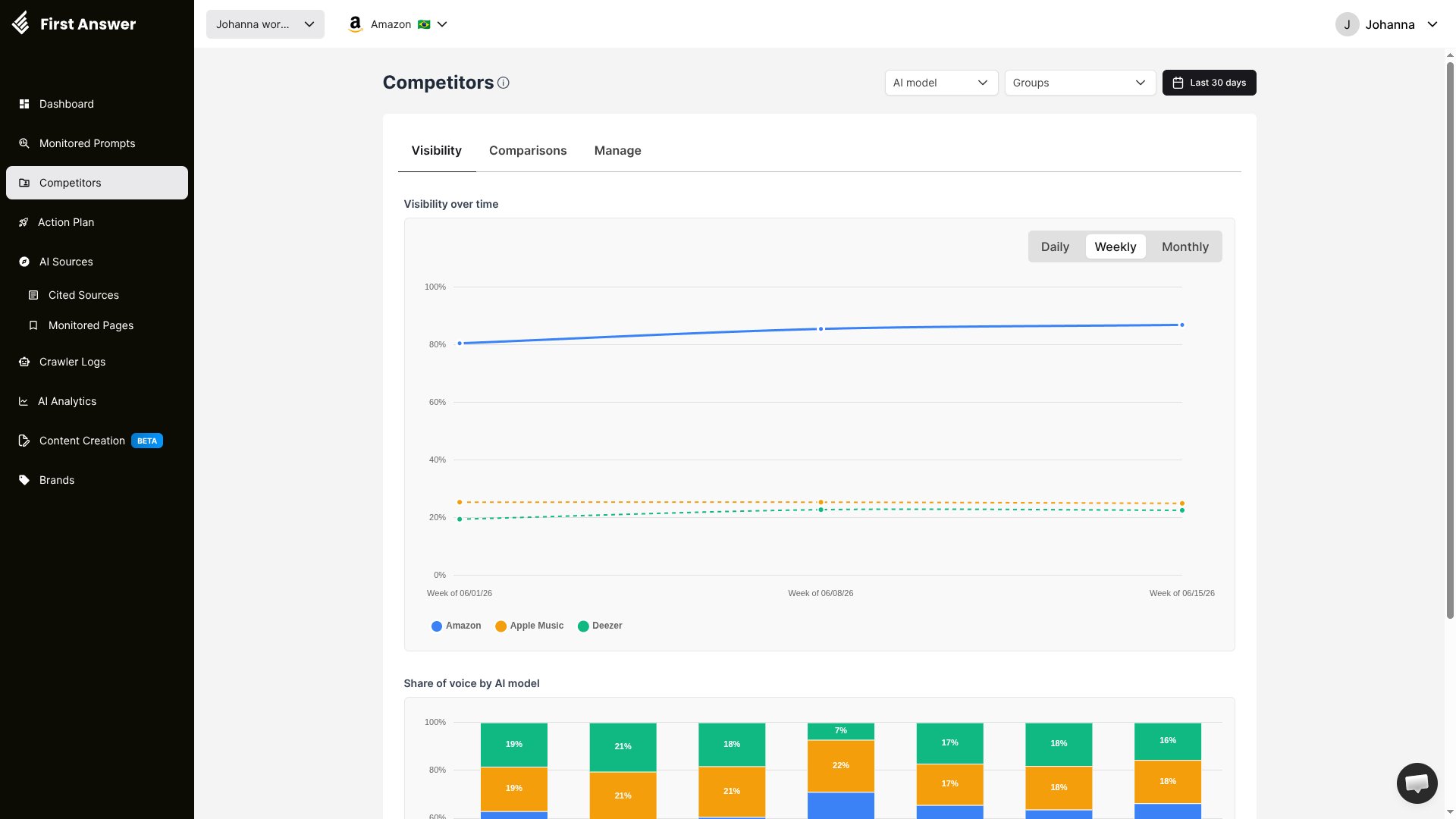The height and width of the screenshot is (819, 1456).
Task: Click the Crawler Logs robot icon
Action: pos(24,362)
